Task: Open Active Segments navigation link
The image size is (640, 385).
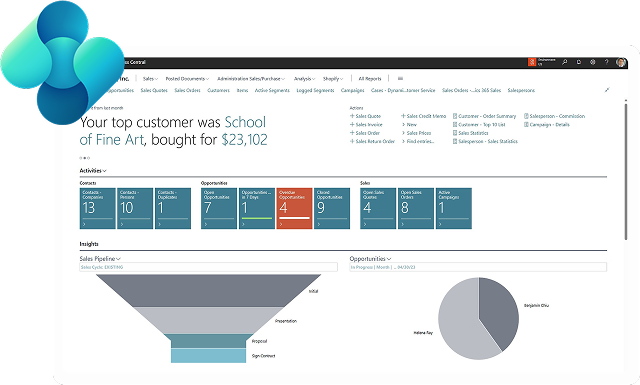Action: (x=272, y=90)
